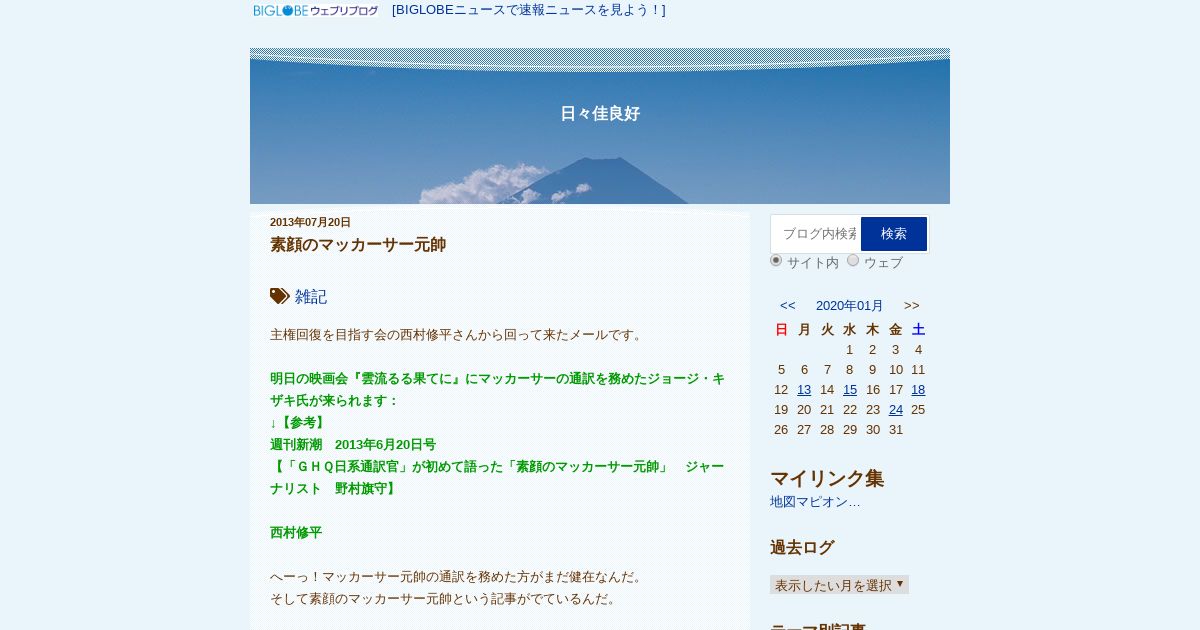Go to next month with >>
This screenshot has width=1200, height=630.
tap(912, 305)
